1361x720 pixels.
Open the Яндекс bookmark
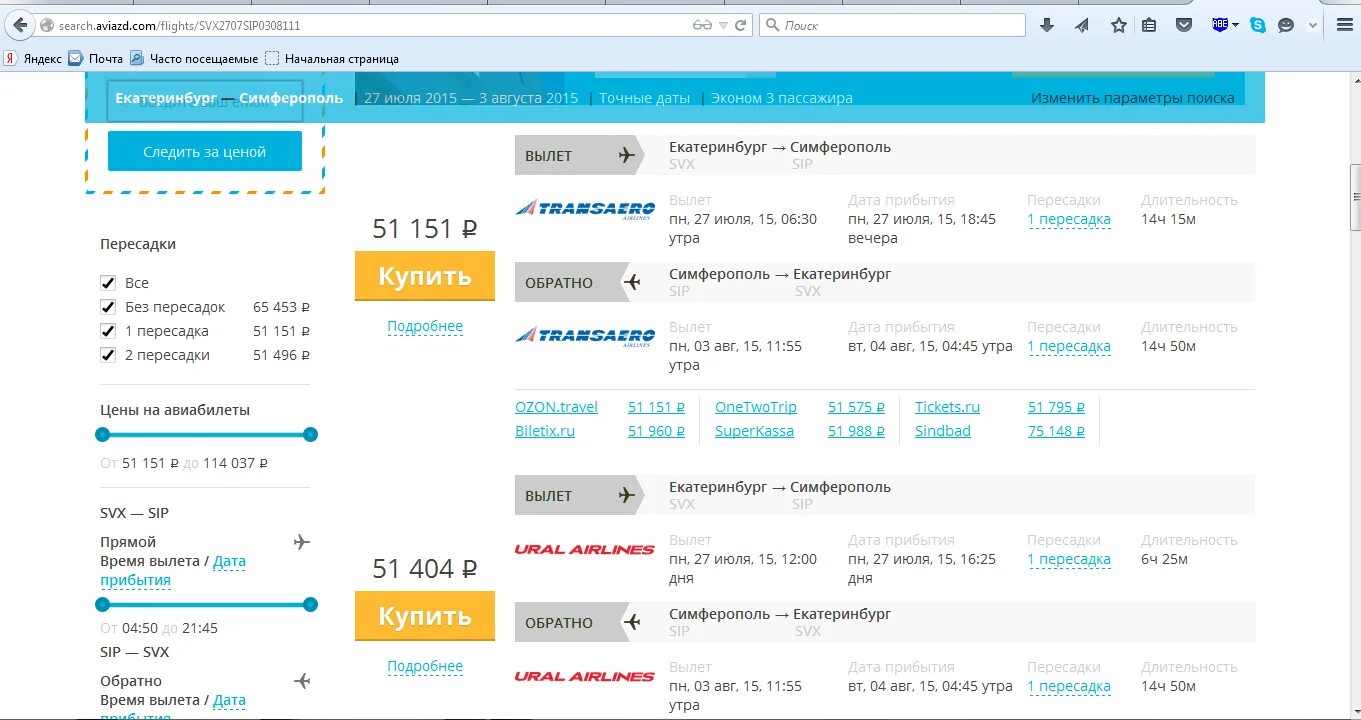coord(33,59)
